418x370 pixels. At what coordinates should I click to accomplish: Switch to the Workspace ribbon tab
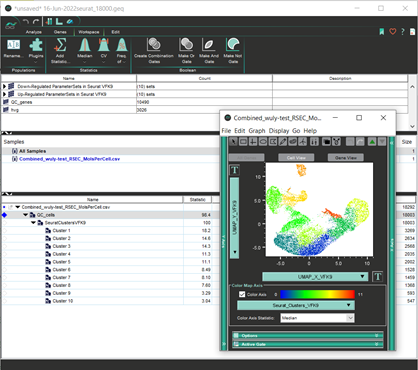(x=89, y=32)
